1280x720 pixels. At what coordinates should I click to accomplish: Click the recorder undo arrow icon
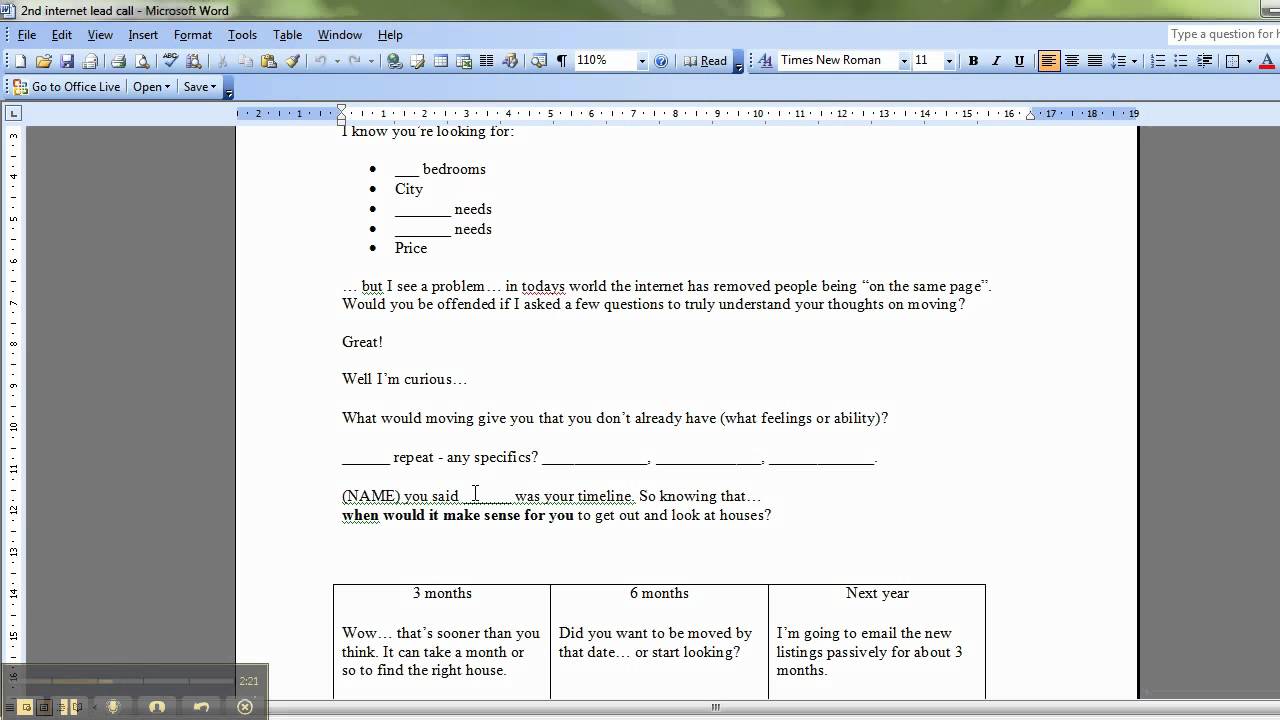201,706
